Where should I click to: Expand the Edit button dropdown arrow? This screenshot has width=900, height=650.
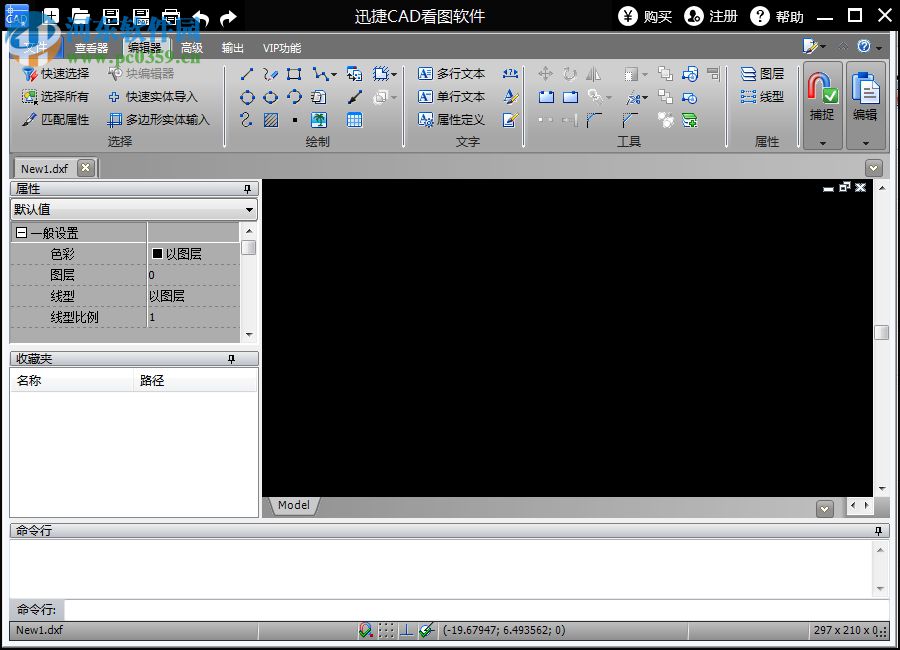tap(866, 143)
